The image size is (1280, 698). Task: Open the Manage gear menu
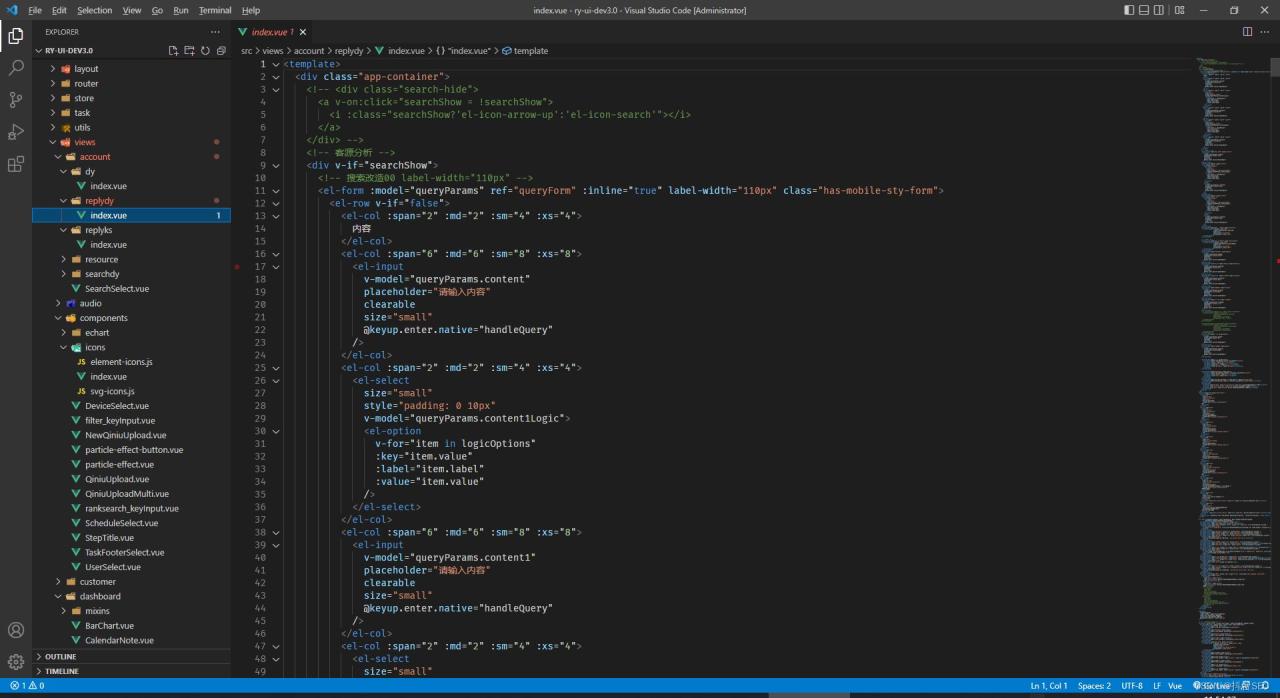coord(16,662)
